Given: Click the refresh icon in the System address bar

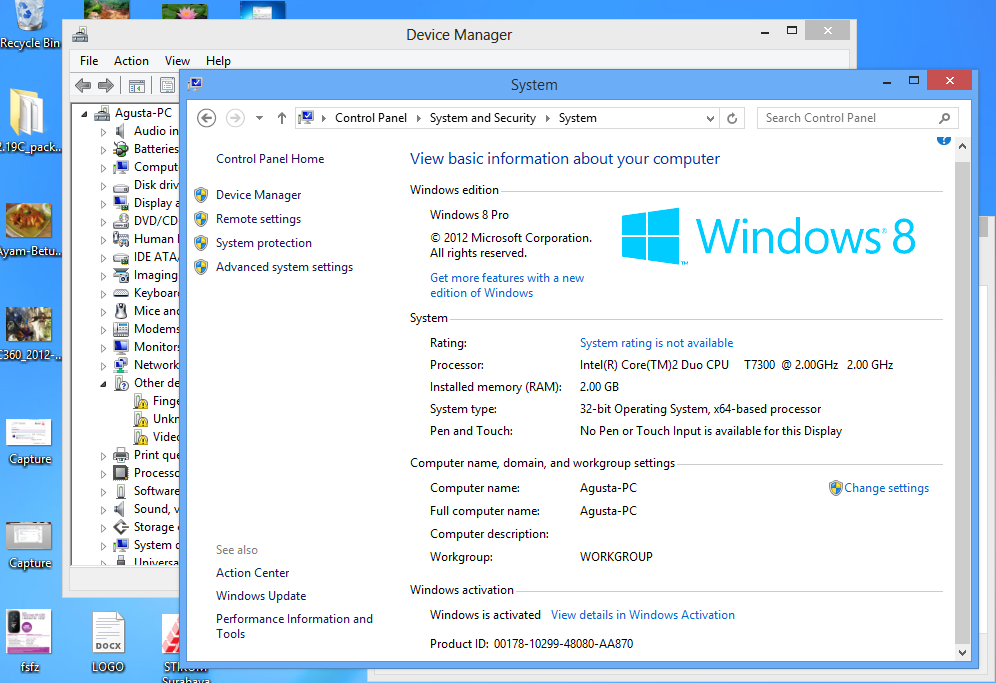Looking at the screenshot, I should coord(732,118).
